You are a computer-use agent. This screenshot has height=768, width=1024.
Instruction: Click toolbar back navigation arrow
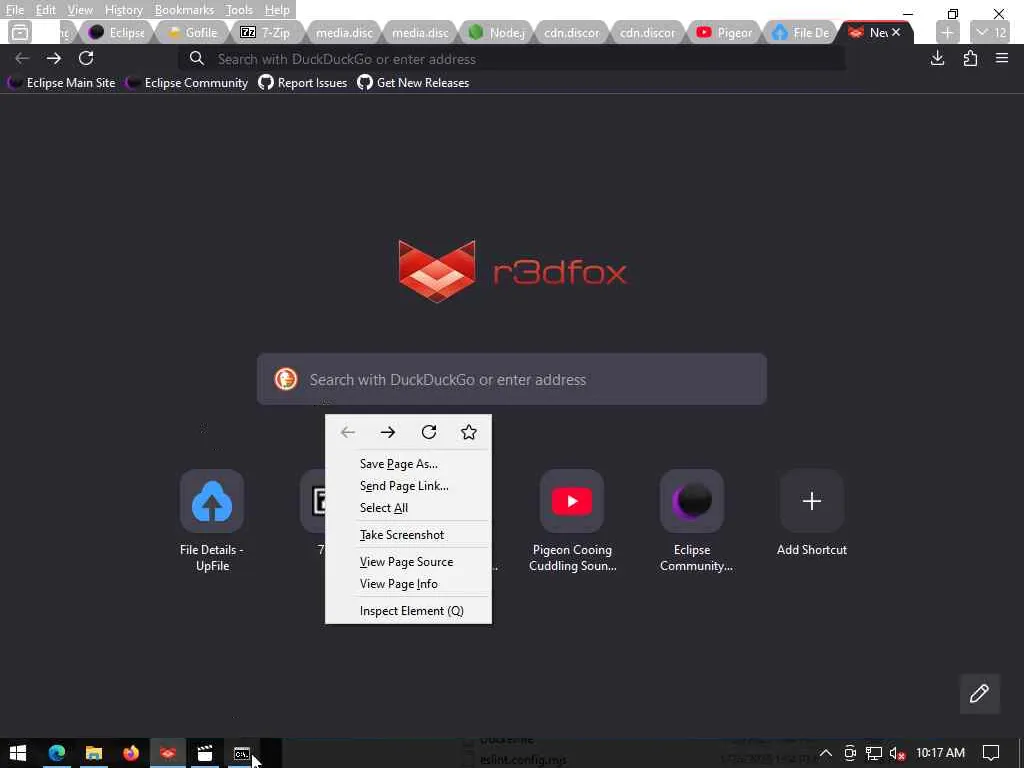[x=22, y=58]
